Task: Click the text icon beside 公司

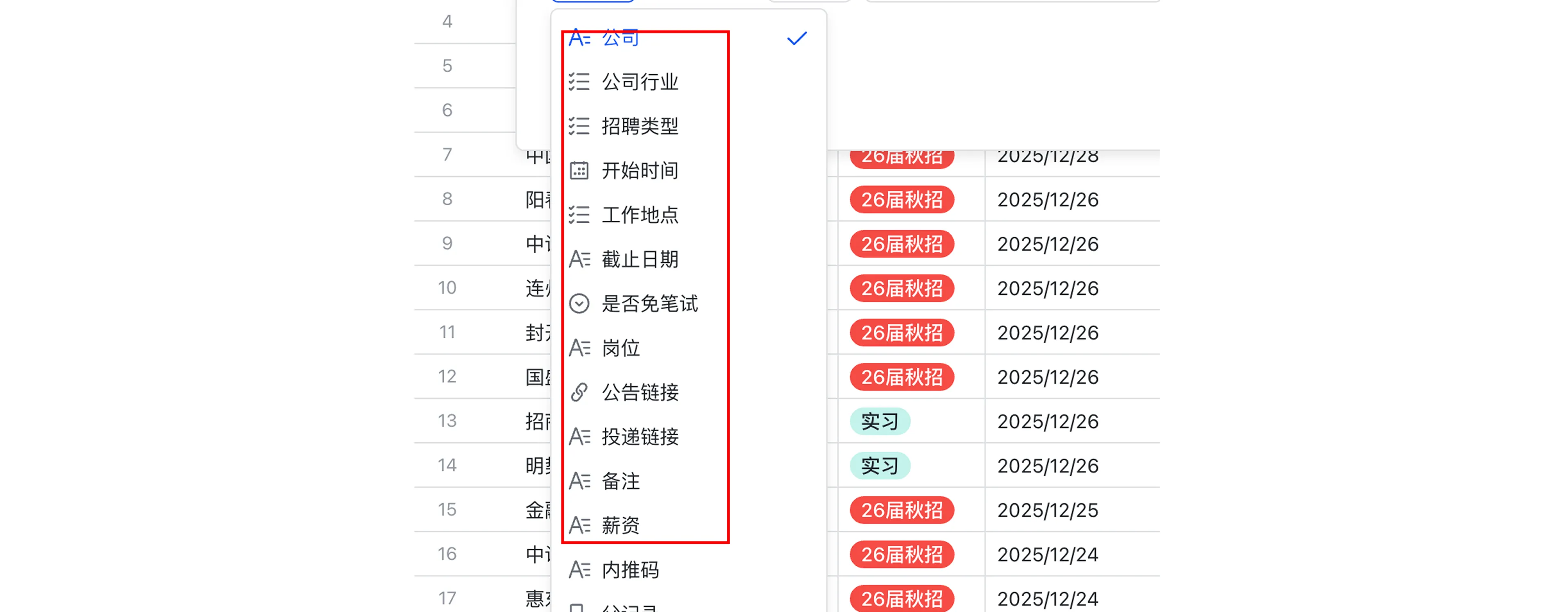Action: [579, 38]
